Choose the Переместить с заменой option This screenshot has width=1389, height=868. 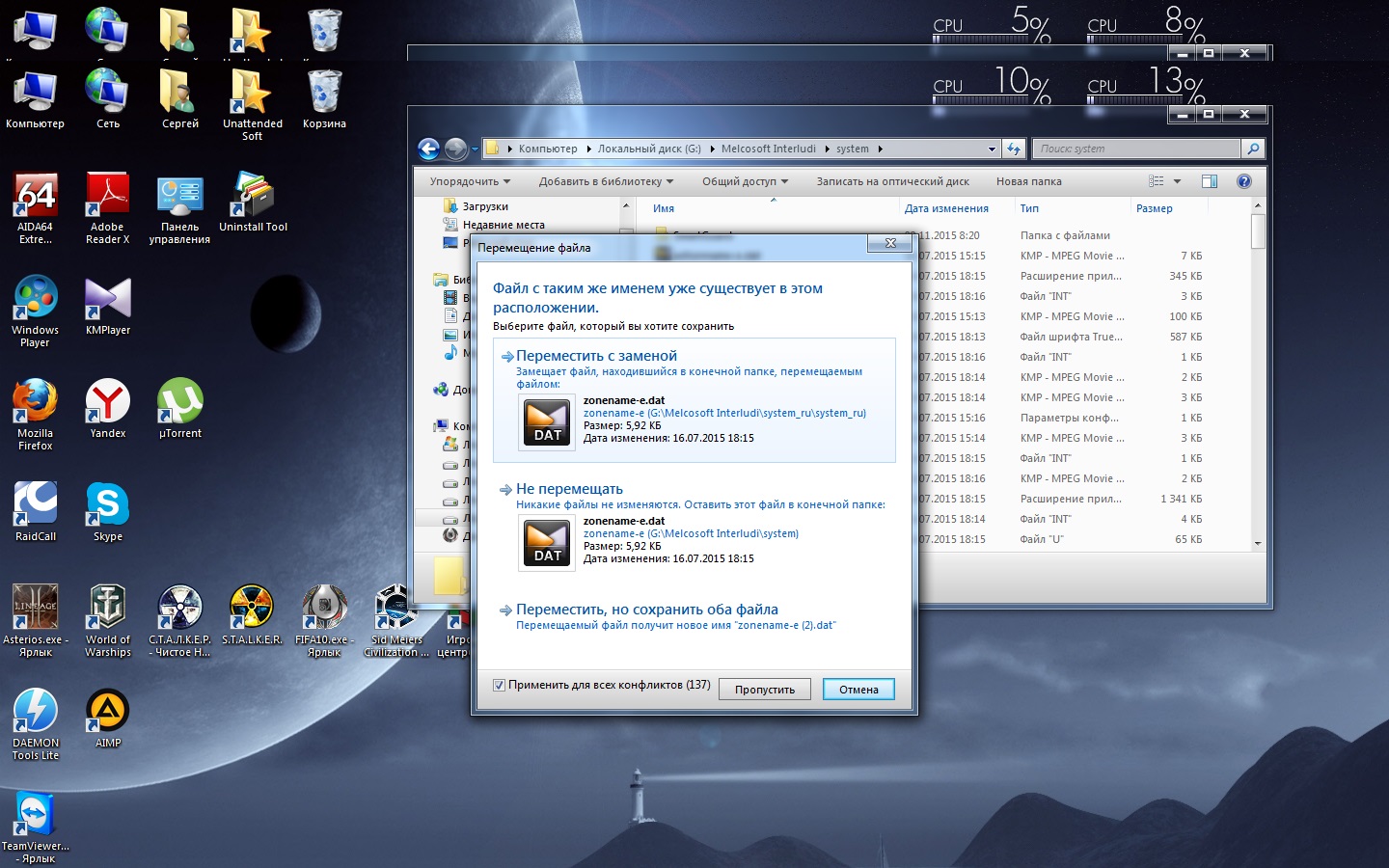click(596, 356)
